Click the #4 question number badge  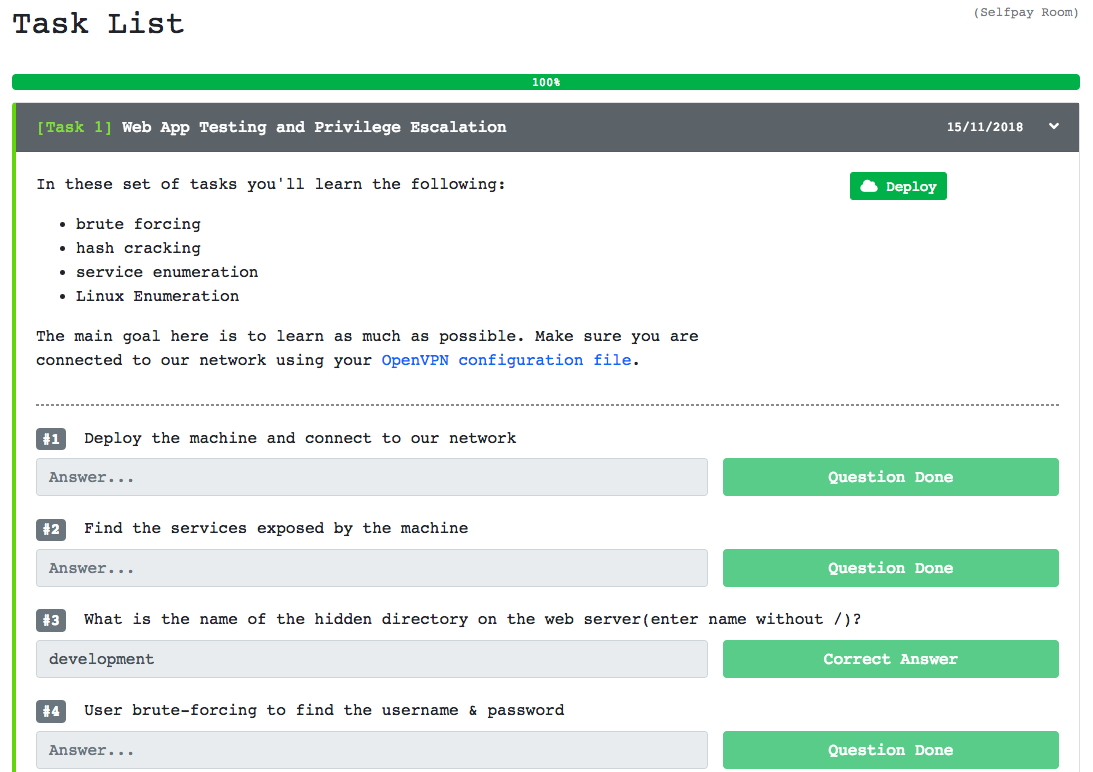point(51,711)
